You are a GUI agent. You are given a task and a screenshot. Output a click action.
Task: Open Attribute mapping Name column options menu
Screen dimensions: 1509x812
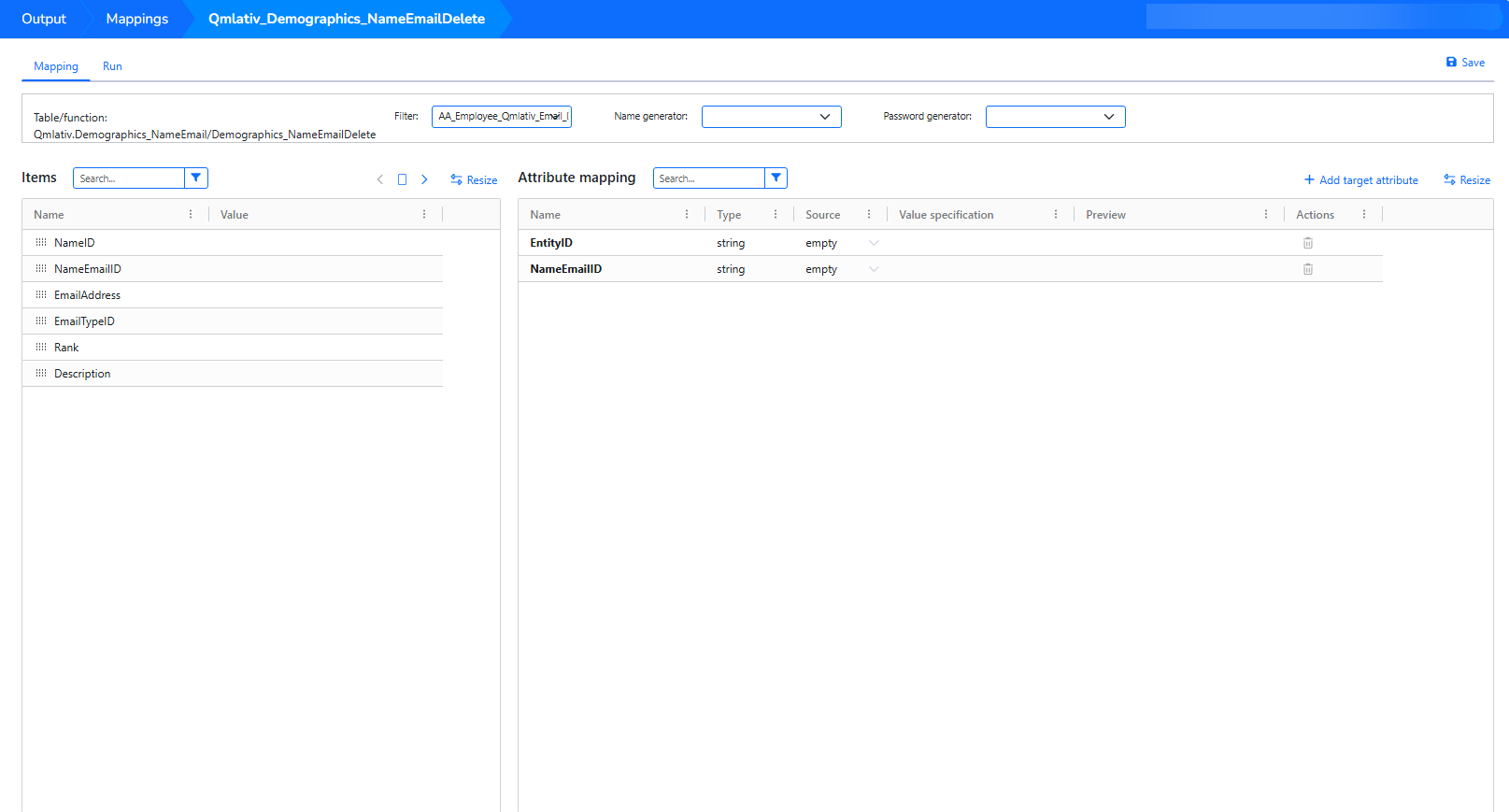click(x=687, y=214)
